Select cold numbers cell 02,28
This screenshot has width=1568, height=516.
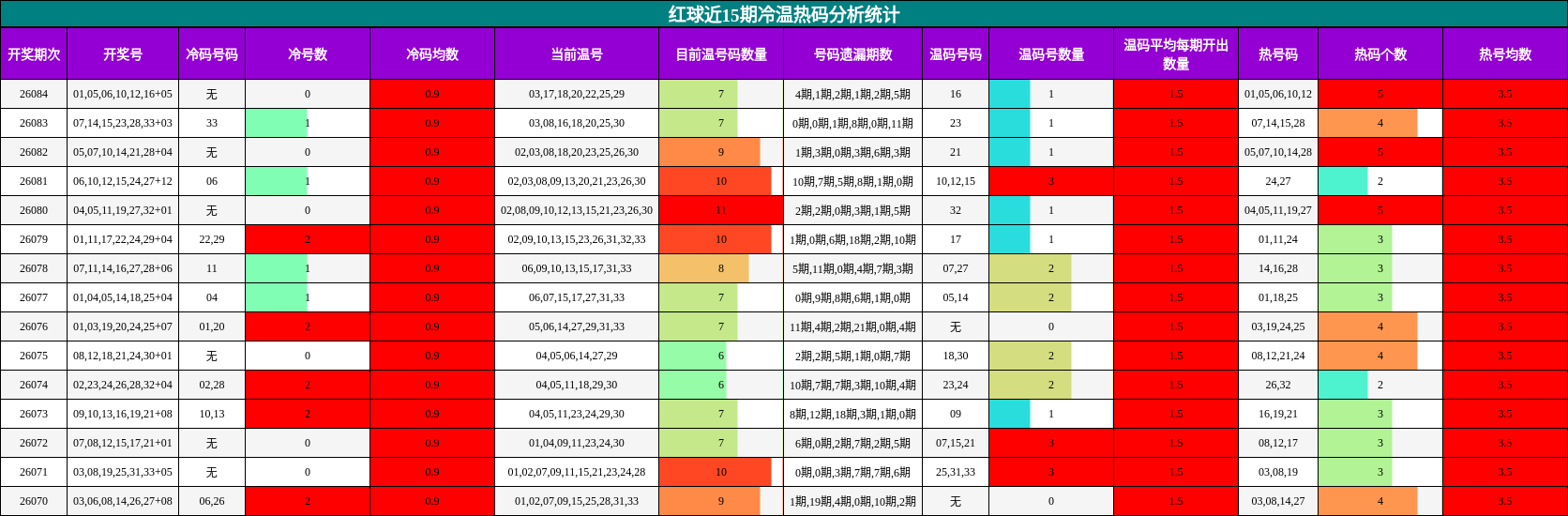tap(212, 385)
